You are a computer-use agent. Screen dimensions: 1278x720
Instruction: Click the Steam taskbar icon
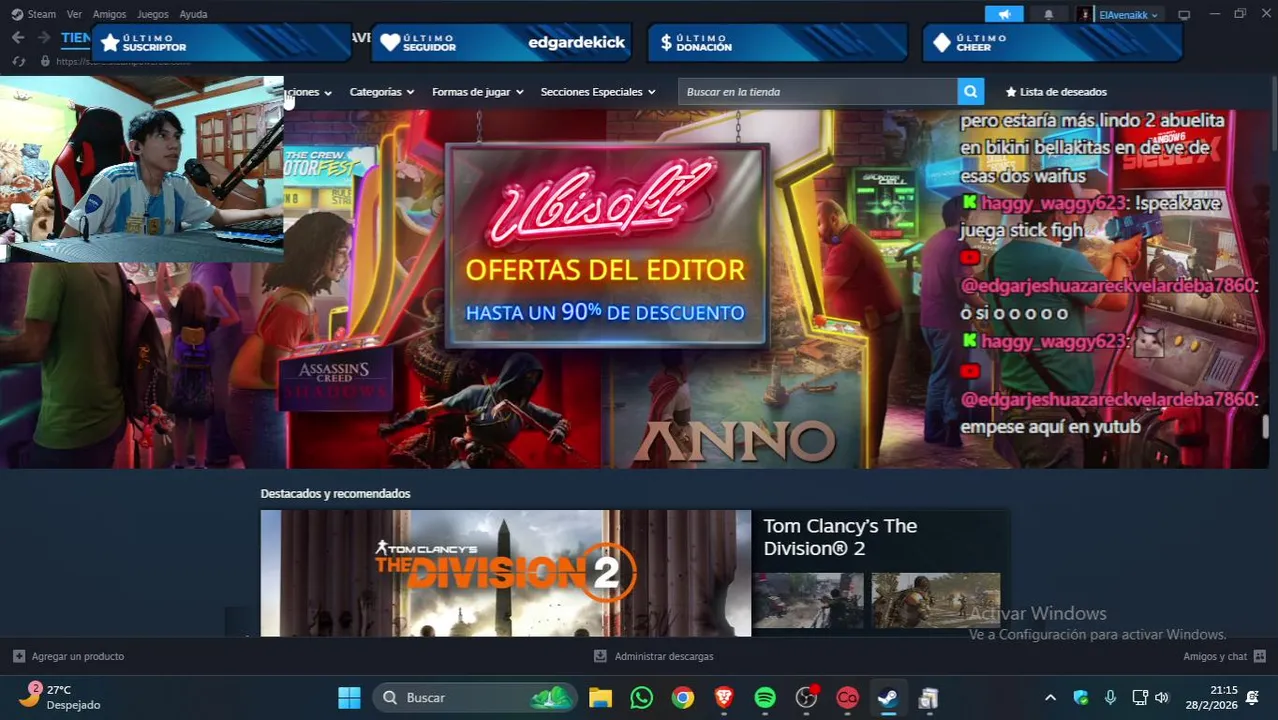click(887, 698)
